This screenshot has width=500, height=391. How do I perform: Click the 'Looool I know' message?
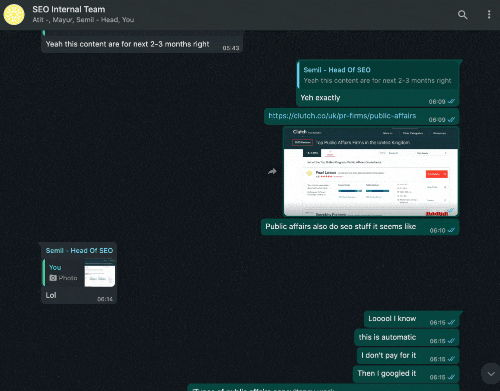[412, 319]
